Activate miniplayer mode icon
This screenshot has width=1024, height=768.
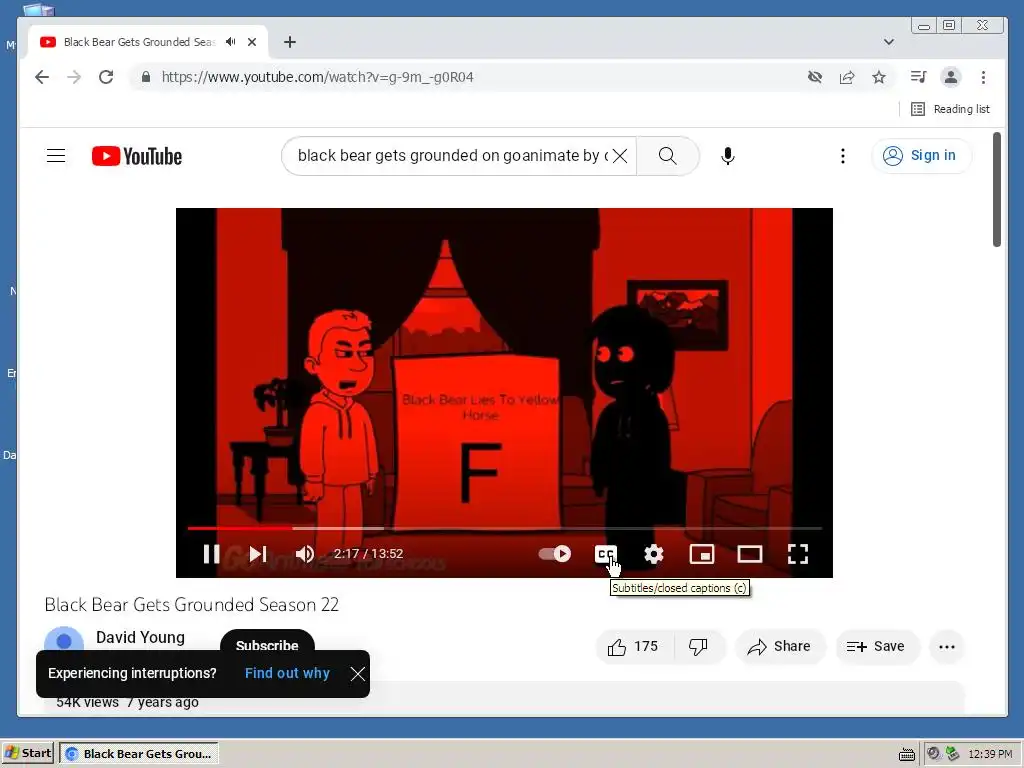click(702, 554)
